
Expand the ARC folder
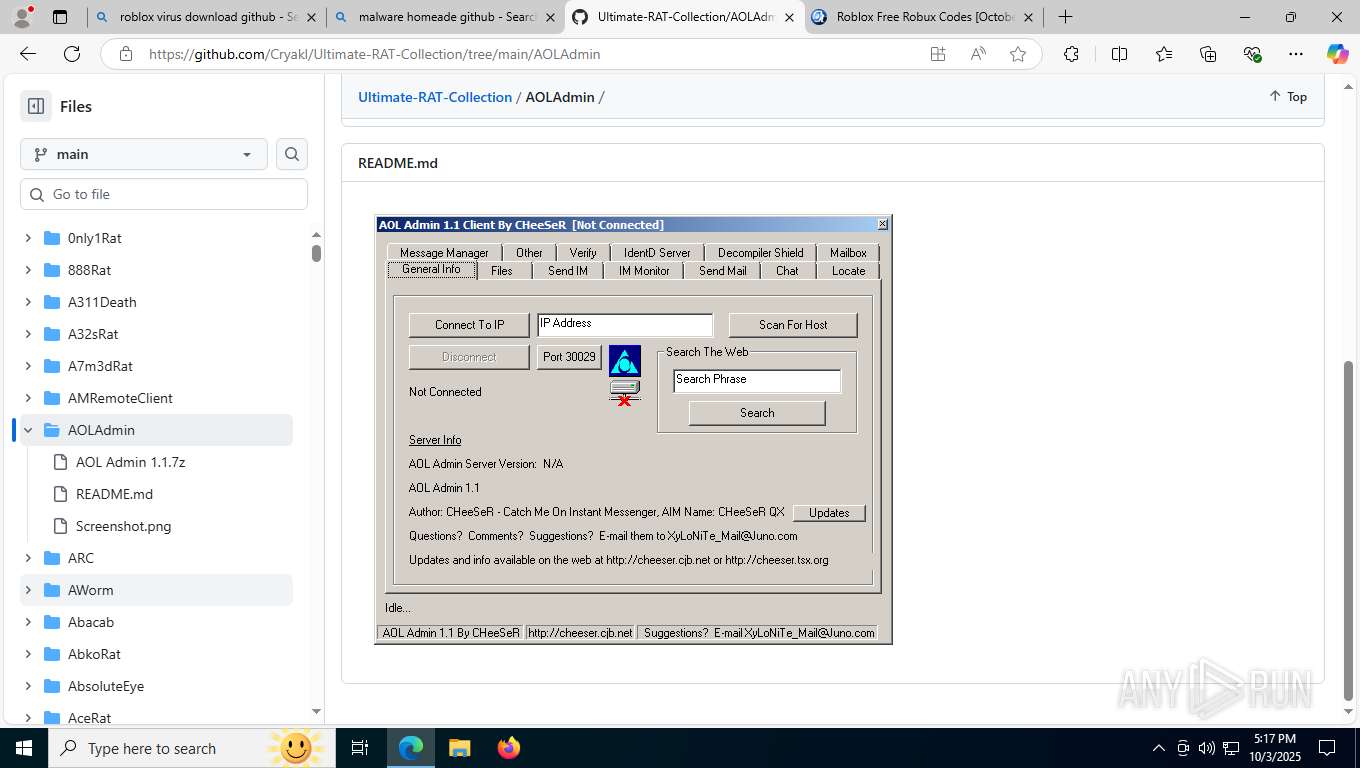pyautogui.click(x=28, y=558)
